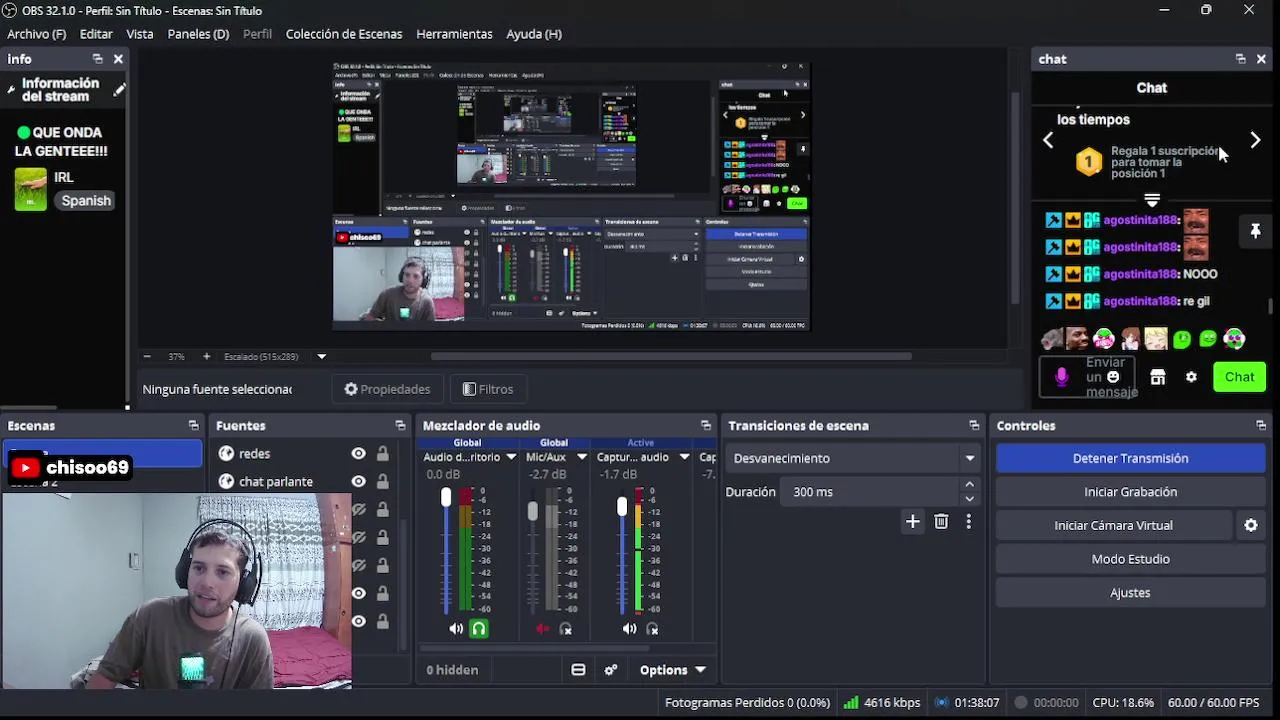Click the pin icon in chat

(1255, 231)
